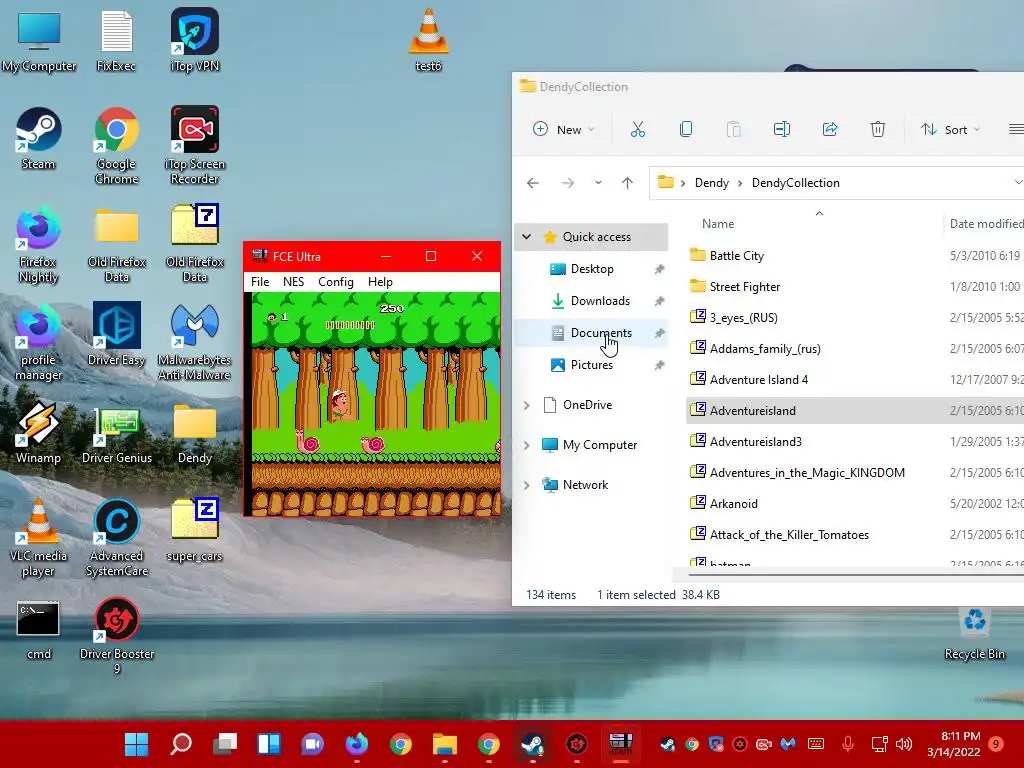Select Adventureisland3 file
Image resolution: width=1024 pixels, height=768 pixels.
755,441
